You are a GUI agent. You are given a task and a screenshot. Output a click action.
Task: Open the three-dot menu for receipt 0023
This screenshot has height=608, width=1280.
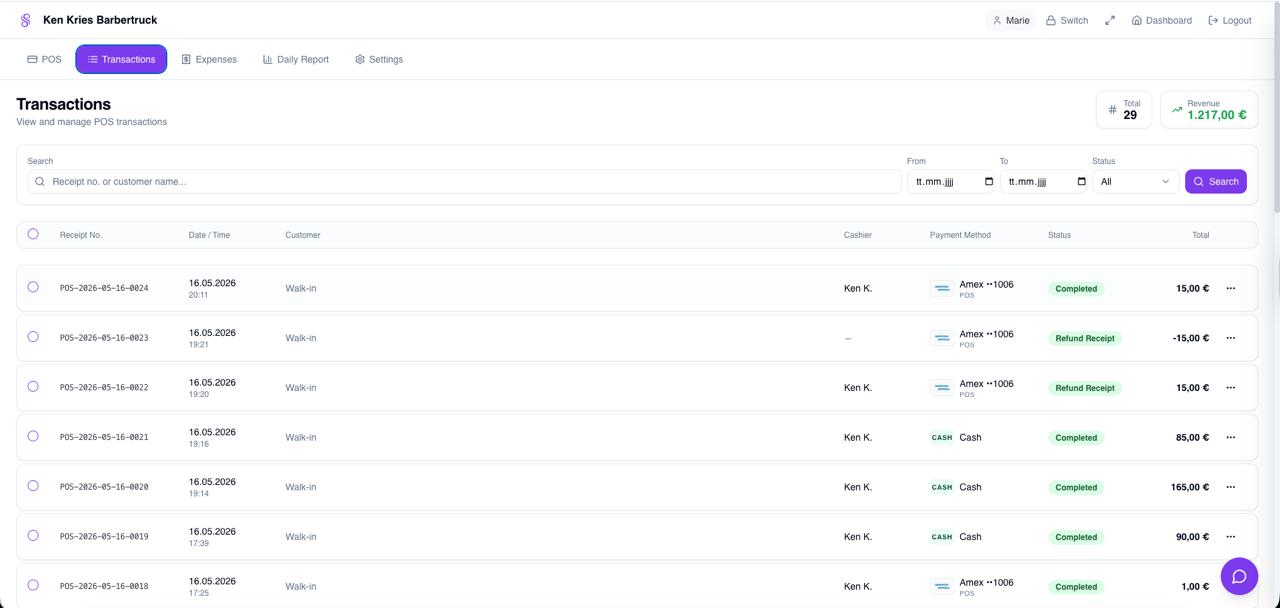[x=1231, y=338]
